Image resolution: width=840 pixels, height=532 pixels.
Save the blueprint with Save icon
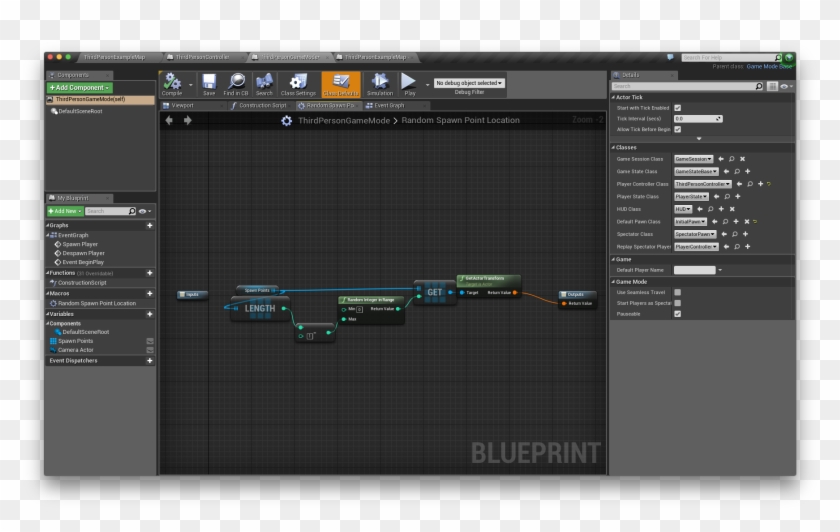point(209,84)
